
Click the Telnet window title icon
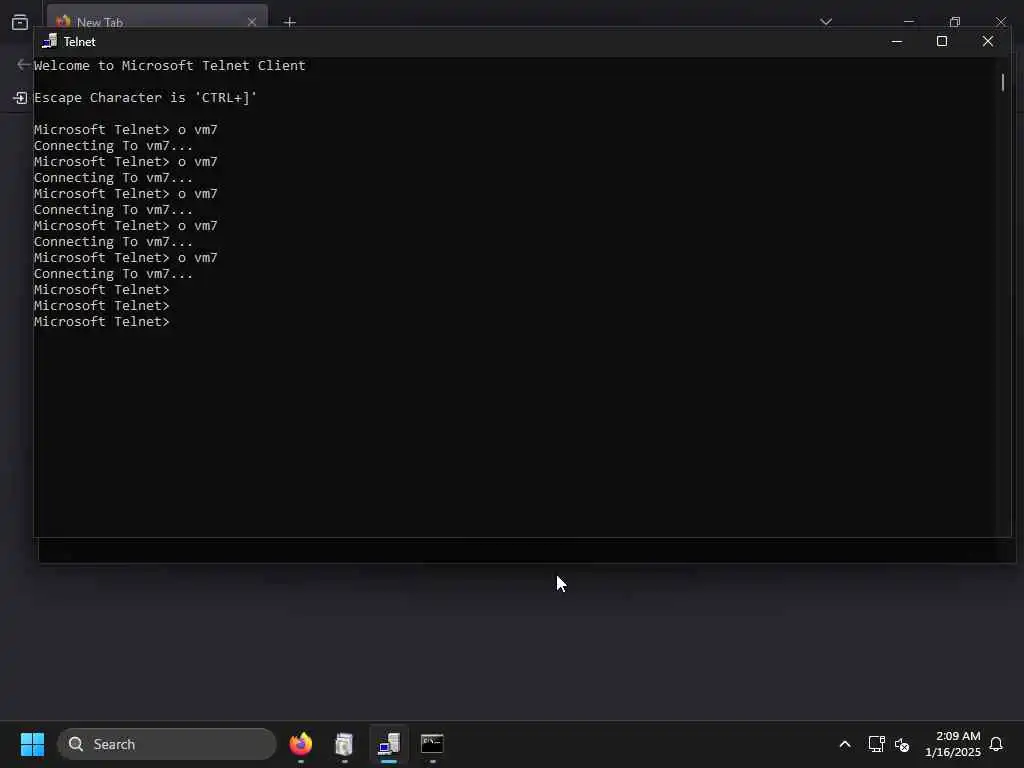click(x=50, y=42)
